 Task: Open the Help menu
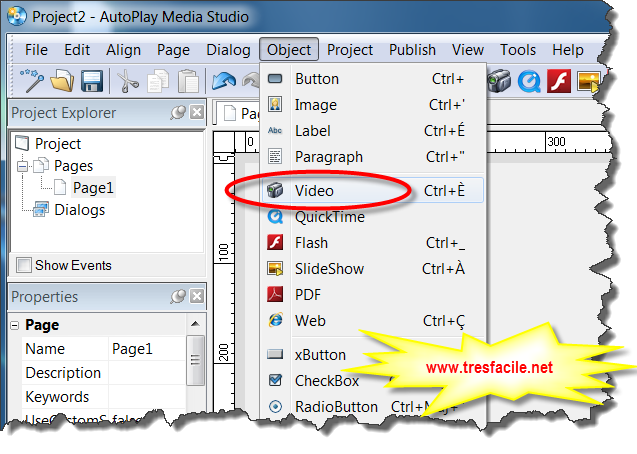(568, 50)
